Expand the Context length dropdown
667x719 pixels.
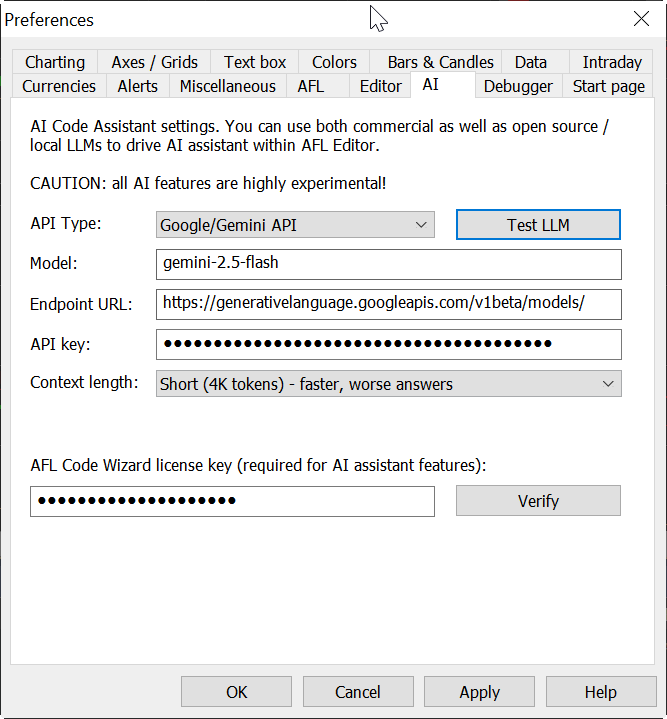coord(388,384)
